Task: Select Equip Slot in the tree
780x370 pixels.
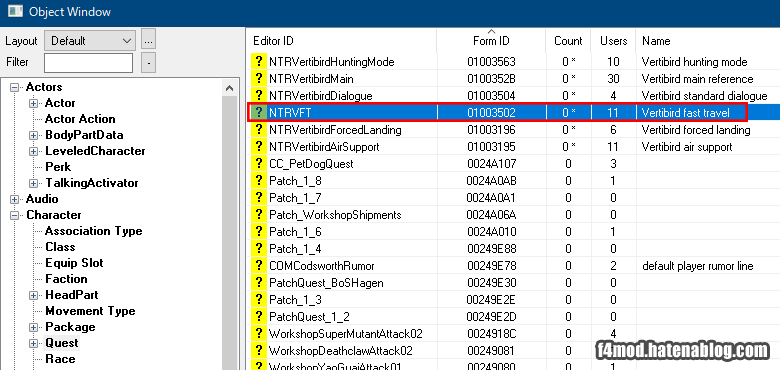Action: coord(74,263)
